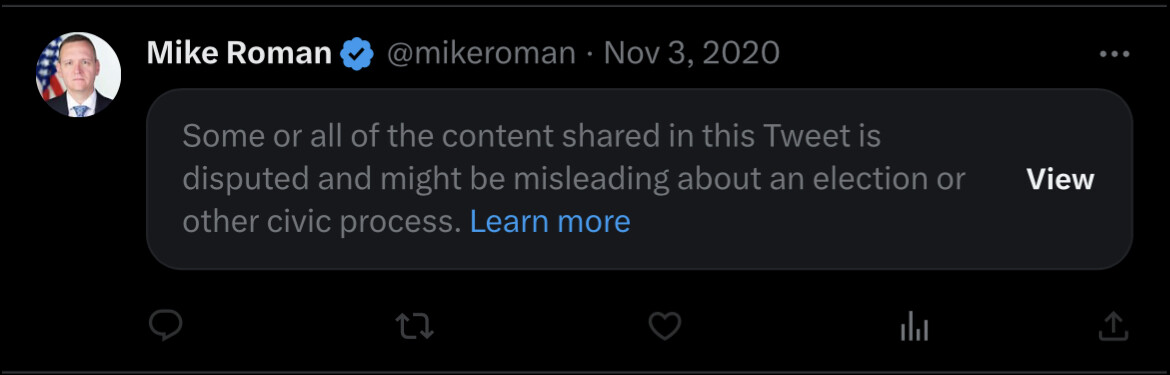The width and height of the screenshot is (1170, 375).
Task: Toggle the heart to favorite this tweet
Action: coord(664,326)
